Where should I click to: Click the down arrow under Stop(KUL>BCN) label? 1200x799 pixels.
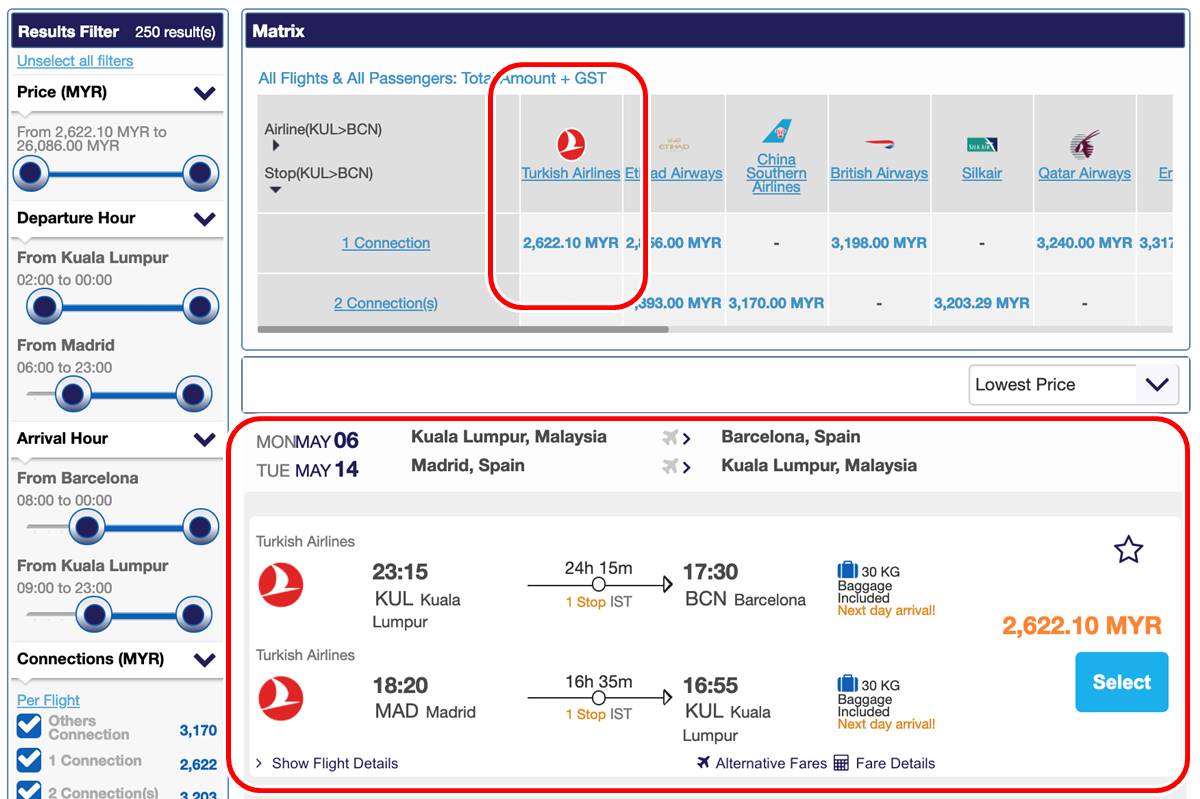276,189
